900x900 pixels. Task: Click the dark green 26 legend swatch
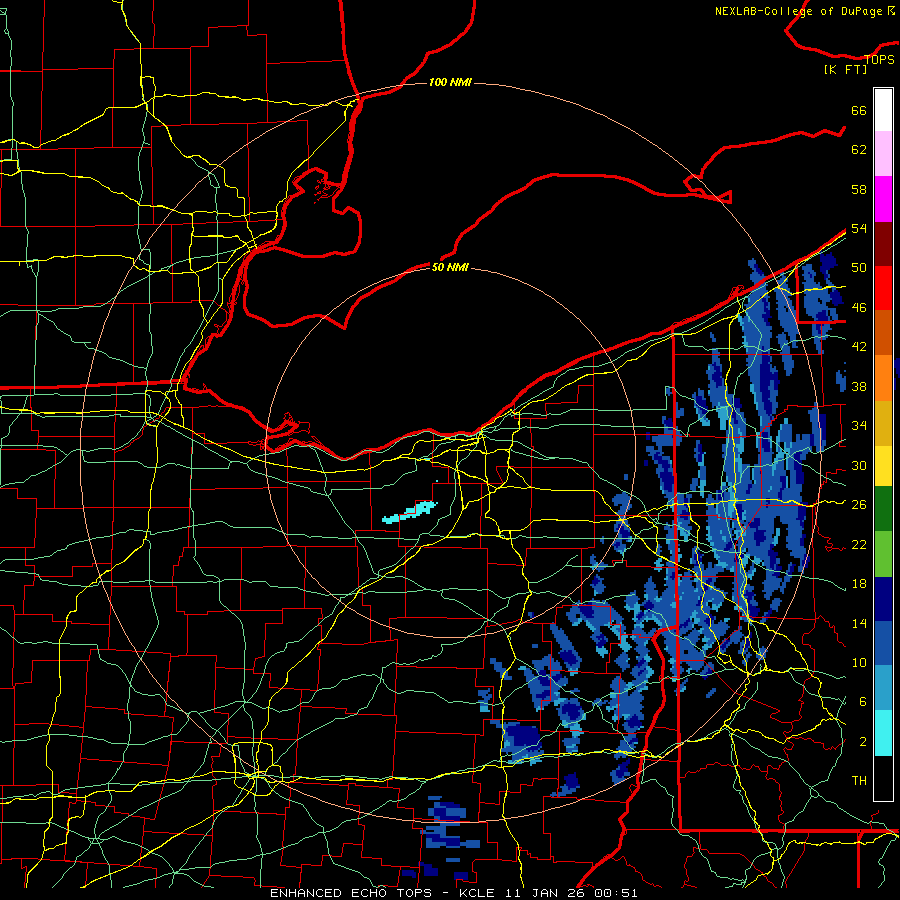(x=883, y=509)
